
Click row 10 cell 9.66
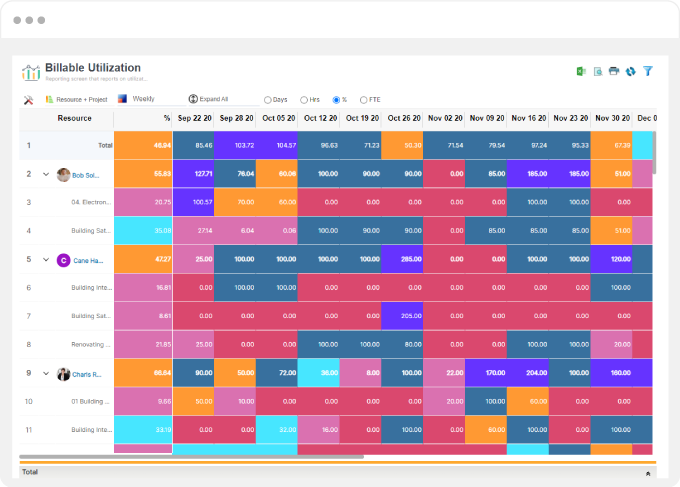pyautogui.click(x=143, y=401)
